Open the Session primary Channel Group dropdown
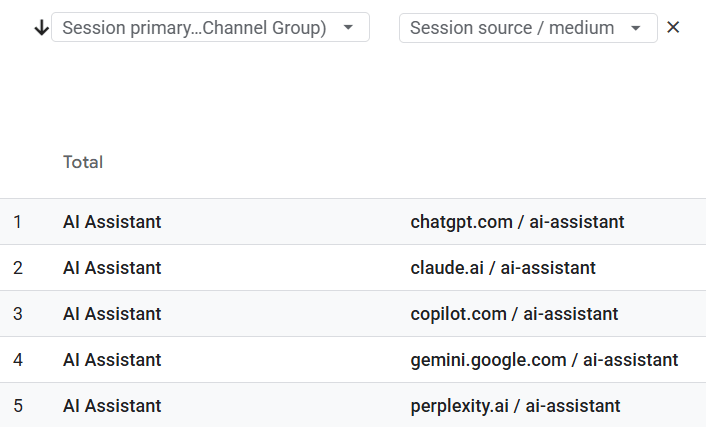The image size is (706, 427). point(210,27)
